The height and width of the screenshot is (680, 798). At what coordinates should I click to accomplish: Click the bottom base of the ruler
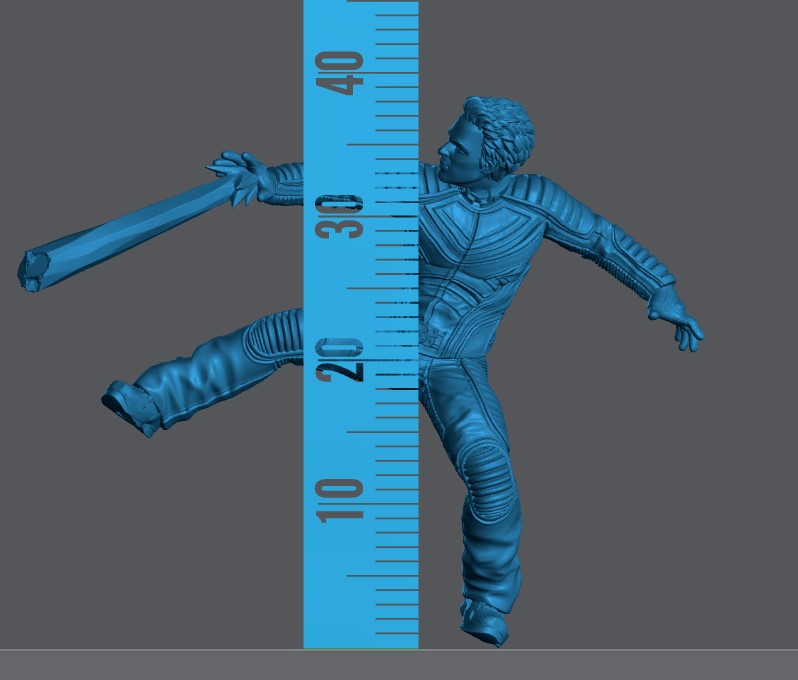tap(360, 640)
